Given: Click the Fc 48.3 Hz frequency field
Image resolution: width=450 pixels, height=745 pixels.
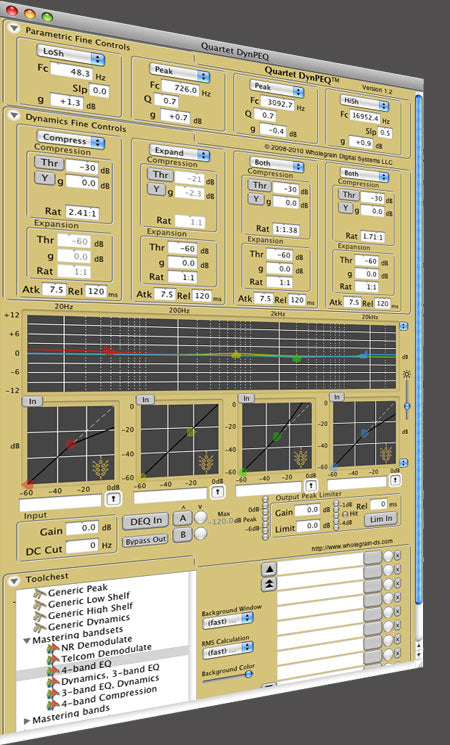Looking at the screenshot, I should pos(71,72).
